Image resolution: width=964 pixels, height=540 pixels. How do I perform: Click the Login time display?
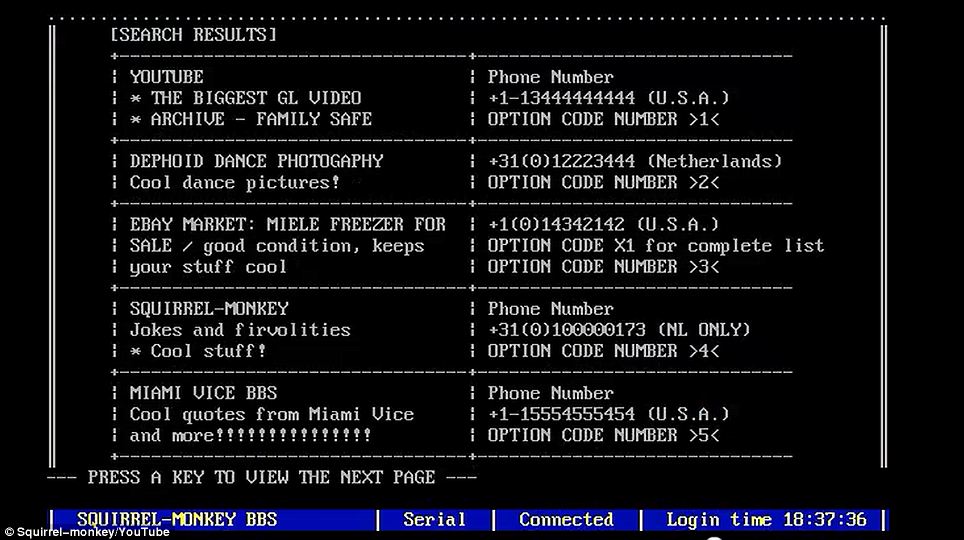coord(767,520)
